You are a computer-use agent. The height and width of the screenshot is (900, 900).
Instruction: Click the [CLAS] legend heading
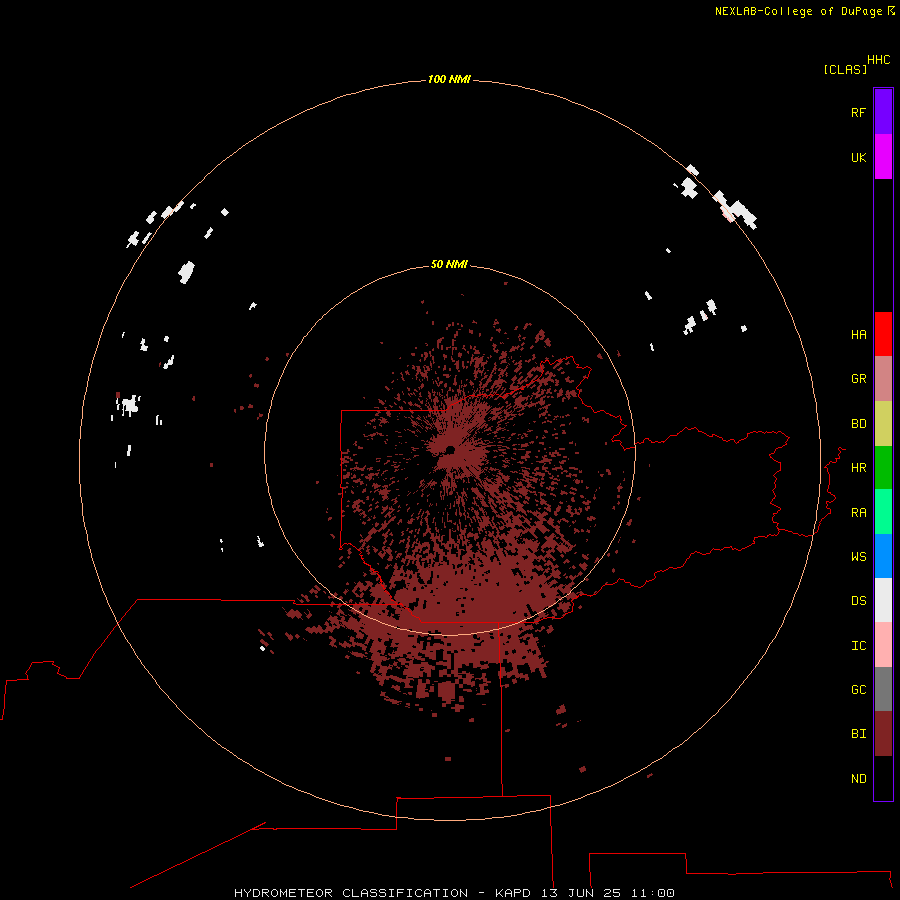(x=845, y=70)
